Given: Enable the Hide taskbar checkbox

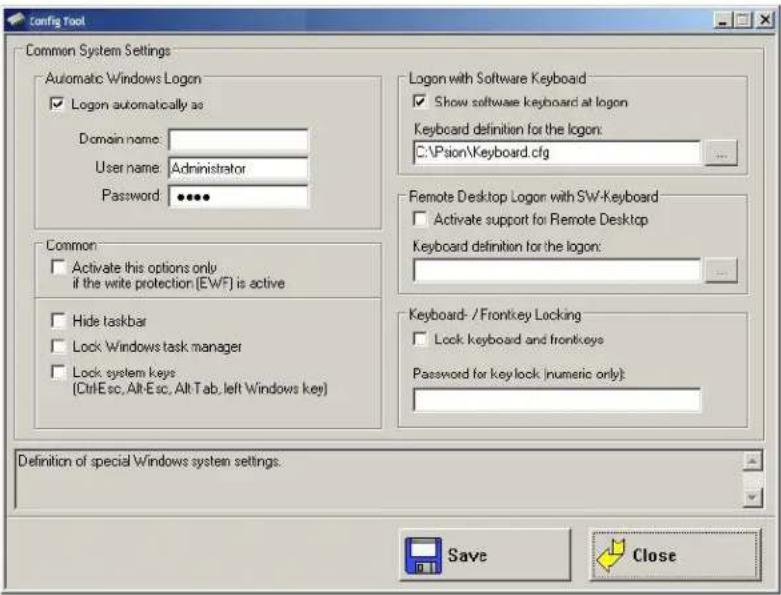Looking at the screenshot, I should point(58,321).
